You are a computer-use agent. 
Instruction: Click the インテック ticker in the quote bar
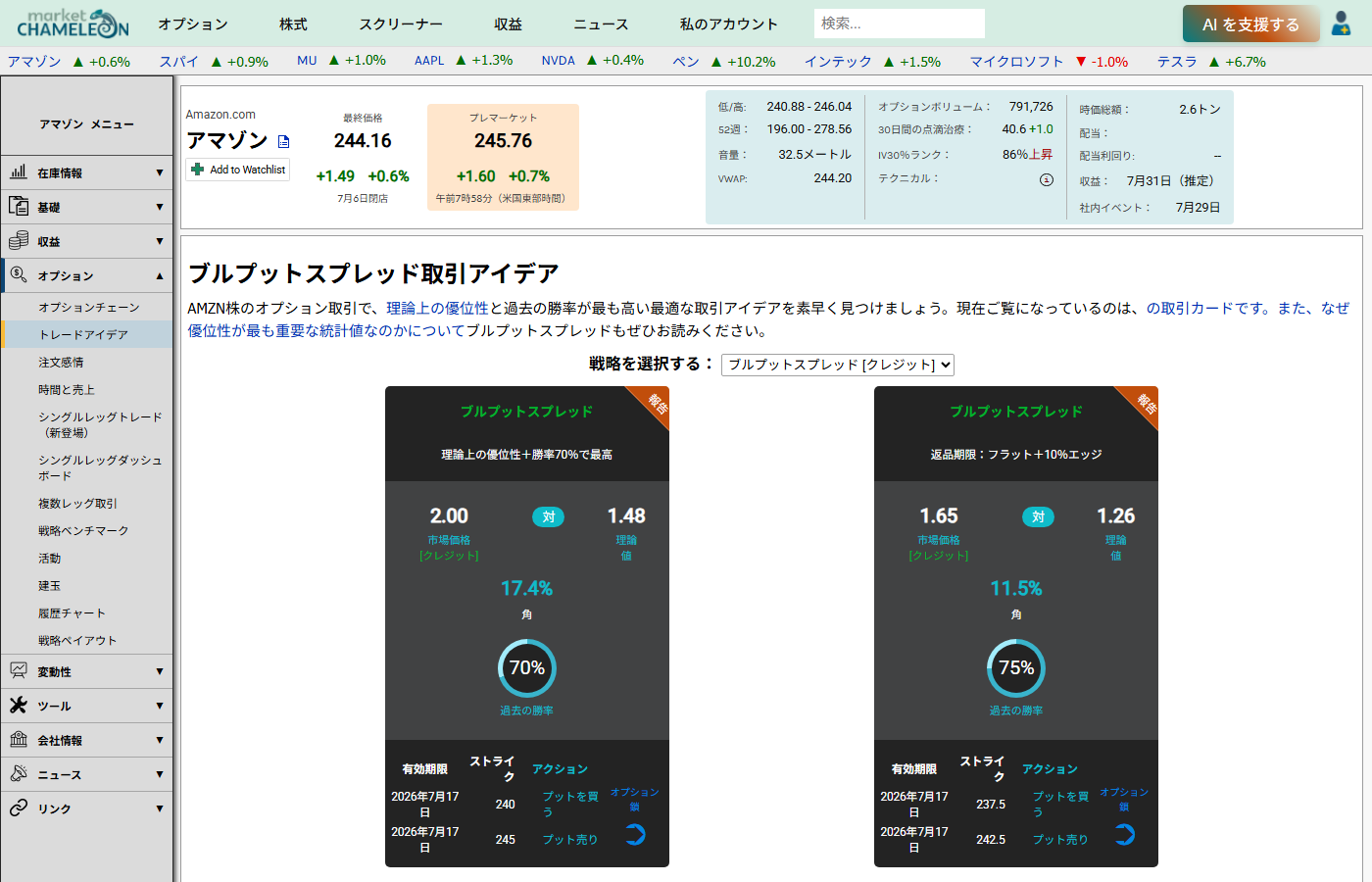click(838, 61)
